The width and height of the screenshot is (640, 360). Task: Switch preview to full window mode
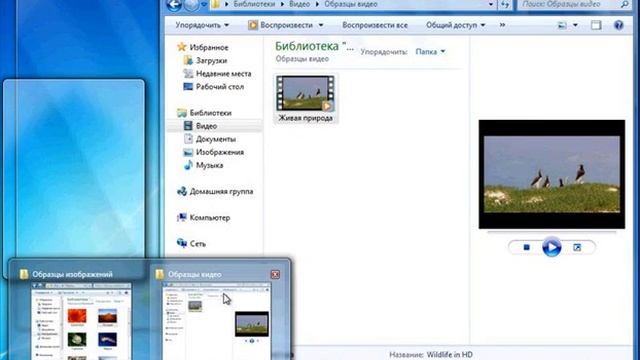577,247
